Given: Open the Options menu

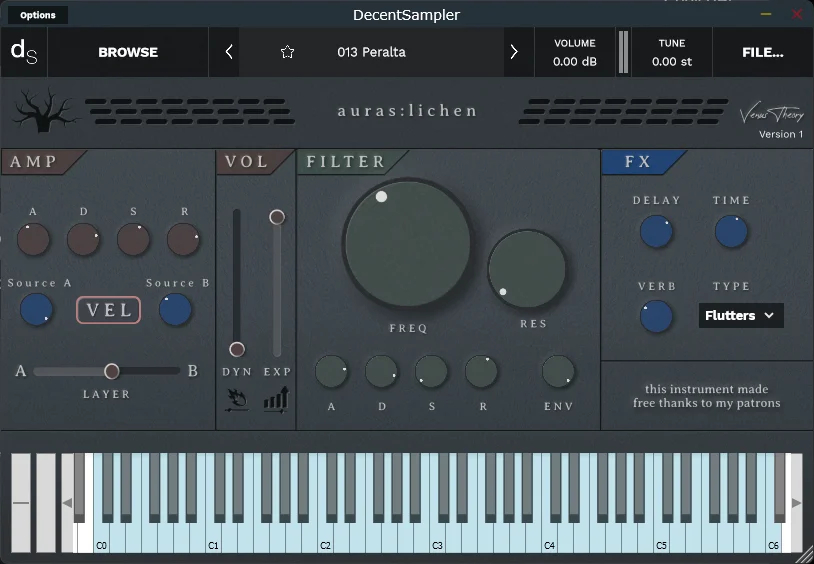Looking at the screenshot, I should pos(38,15).
